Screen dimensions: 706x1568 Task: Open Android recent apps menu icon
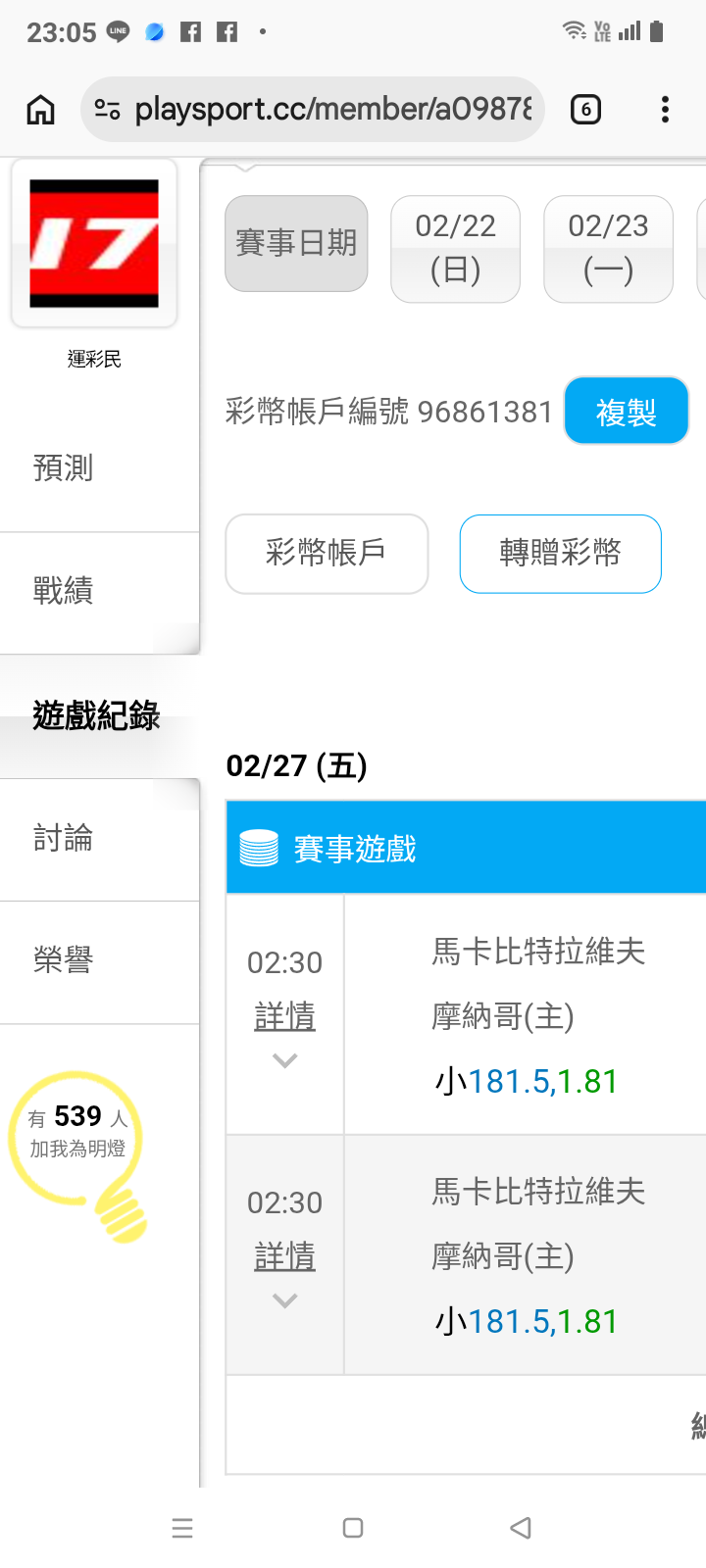[x=182, y=1528]
